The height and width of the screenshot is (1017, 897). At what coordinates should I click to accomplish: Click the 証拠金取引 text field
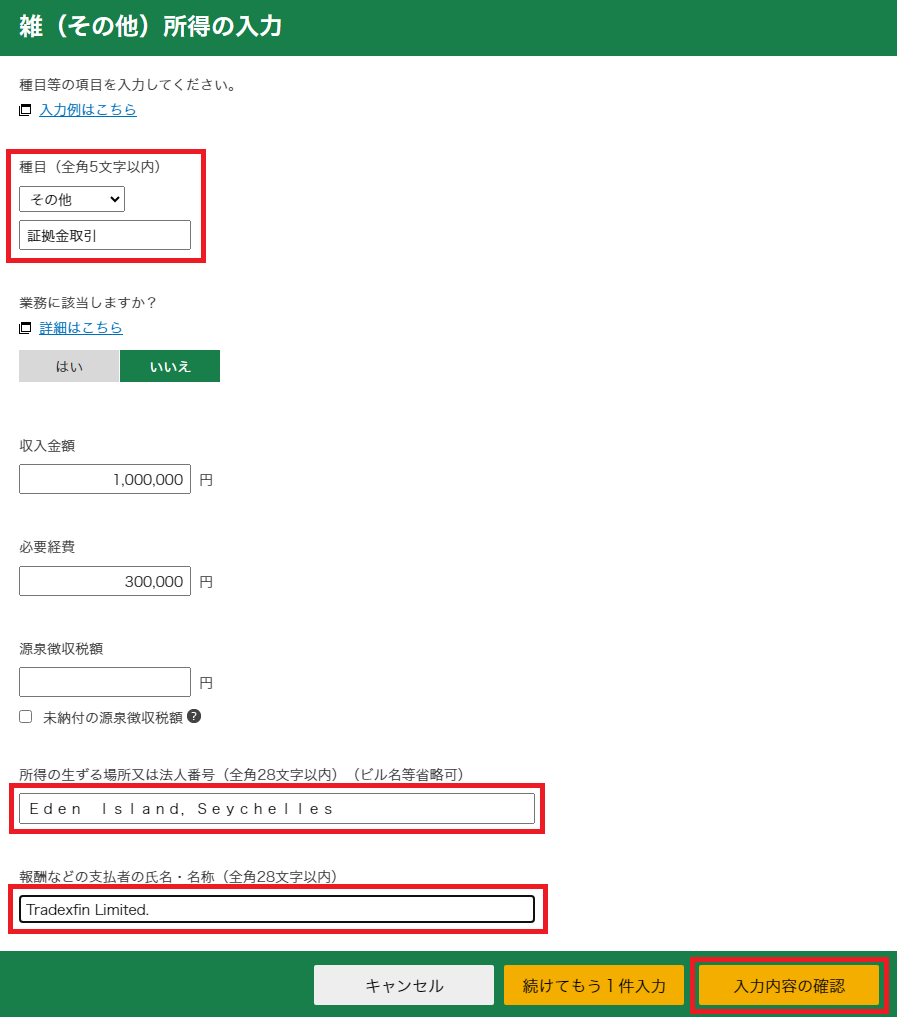(x=105, y=235)
